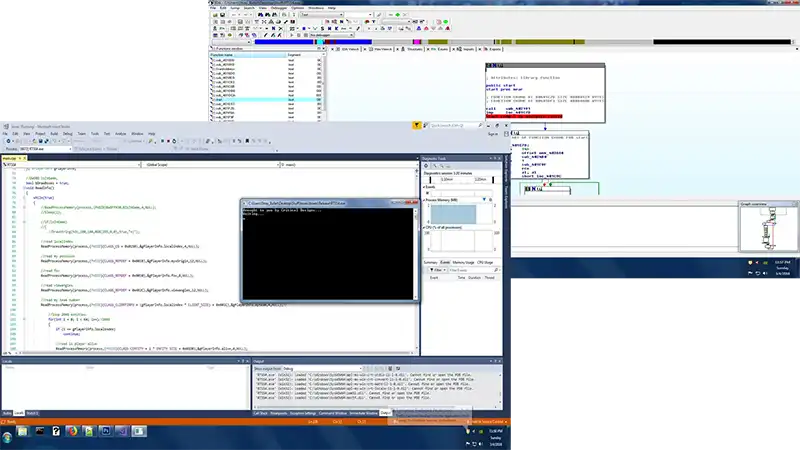Click the blue segment of IDA navigation band
This screenshot has width=800, height=450.
tap(284, 42)
